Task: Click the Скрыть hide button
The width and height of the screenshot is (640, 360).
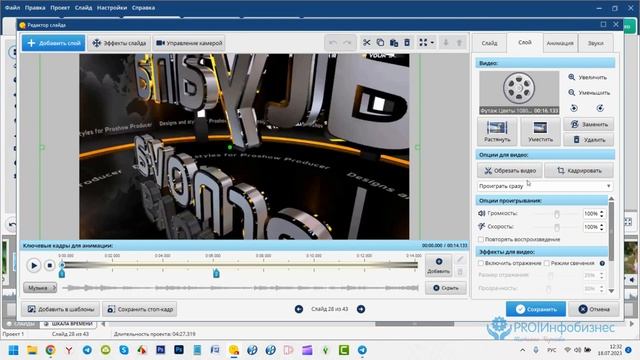Action: click(x=445, y=288)
